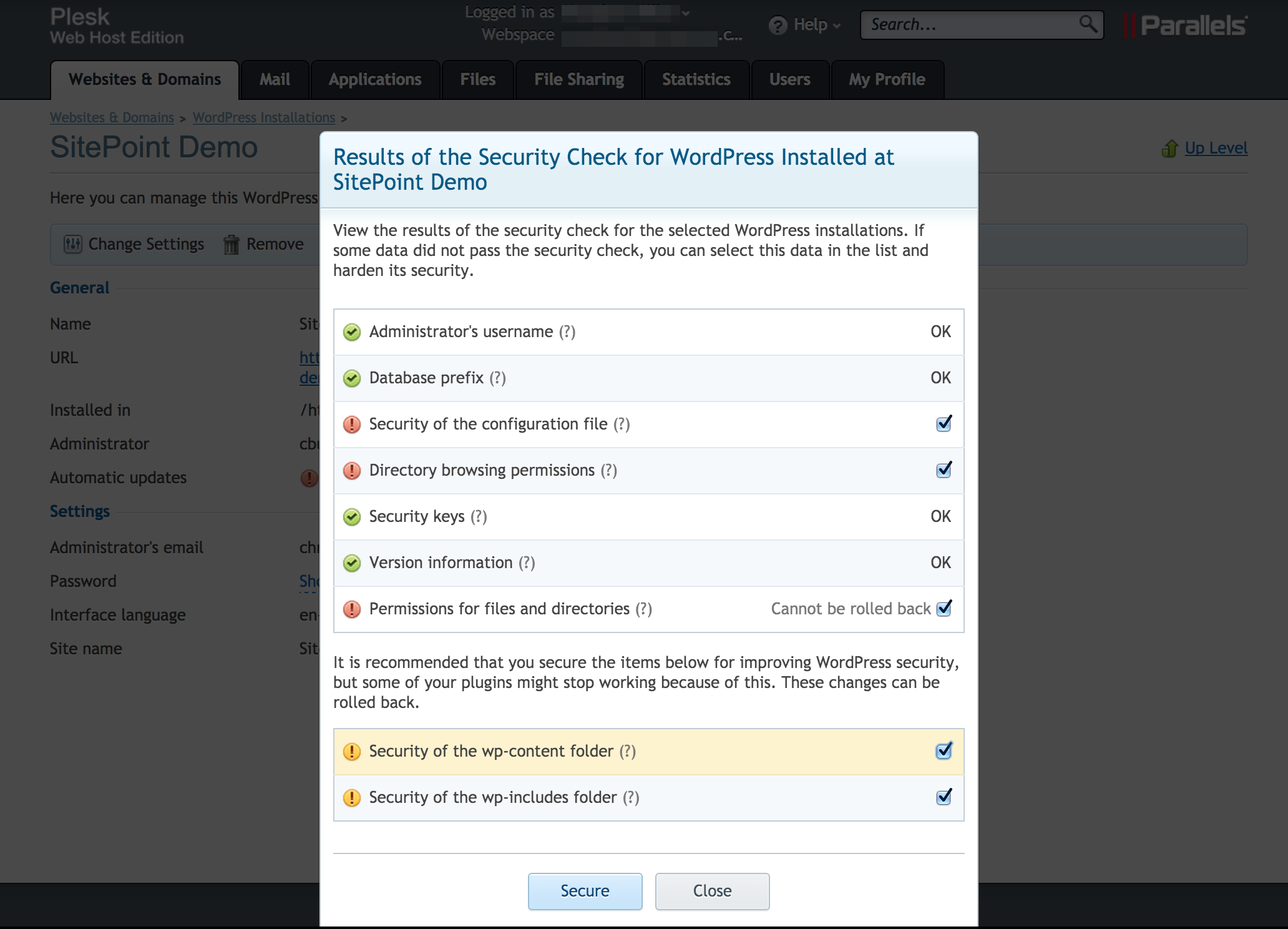This screenshot has height=929, width=1288.
Task: Click the search magnifier icon
Action: tap(1088, 24)
